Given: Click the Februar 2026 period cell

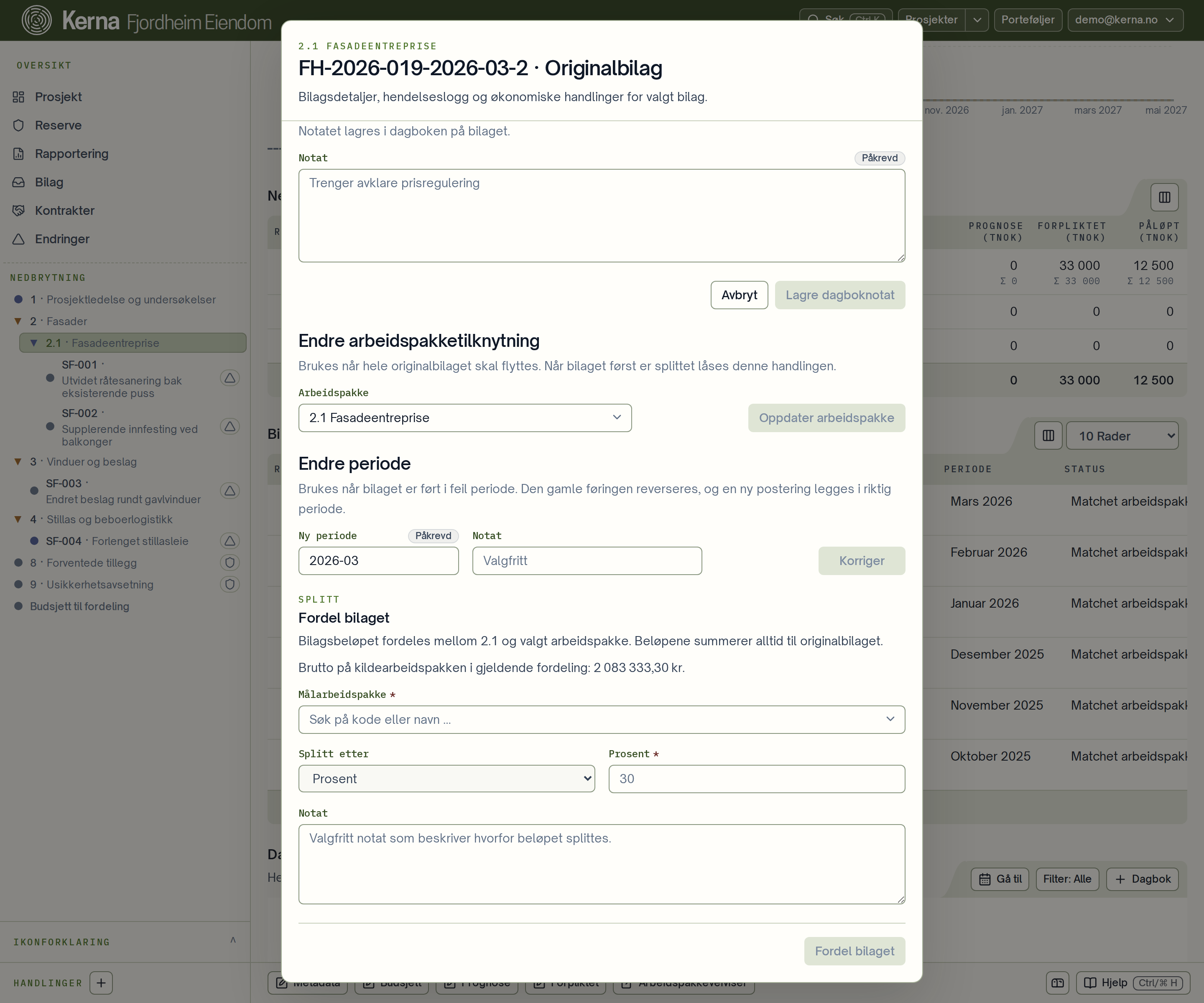Looking at the screenshot, I should (x=988, y=552).
